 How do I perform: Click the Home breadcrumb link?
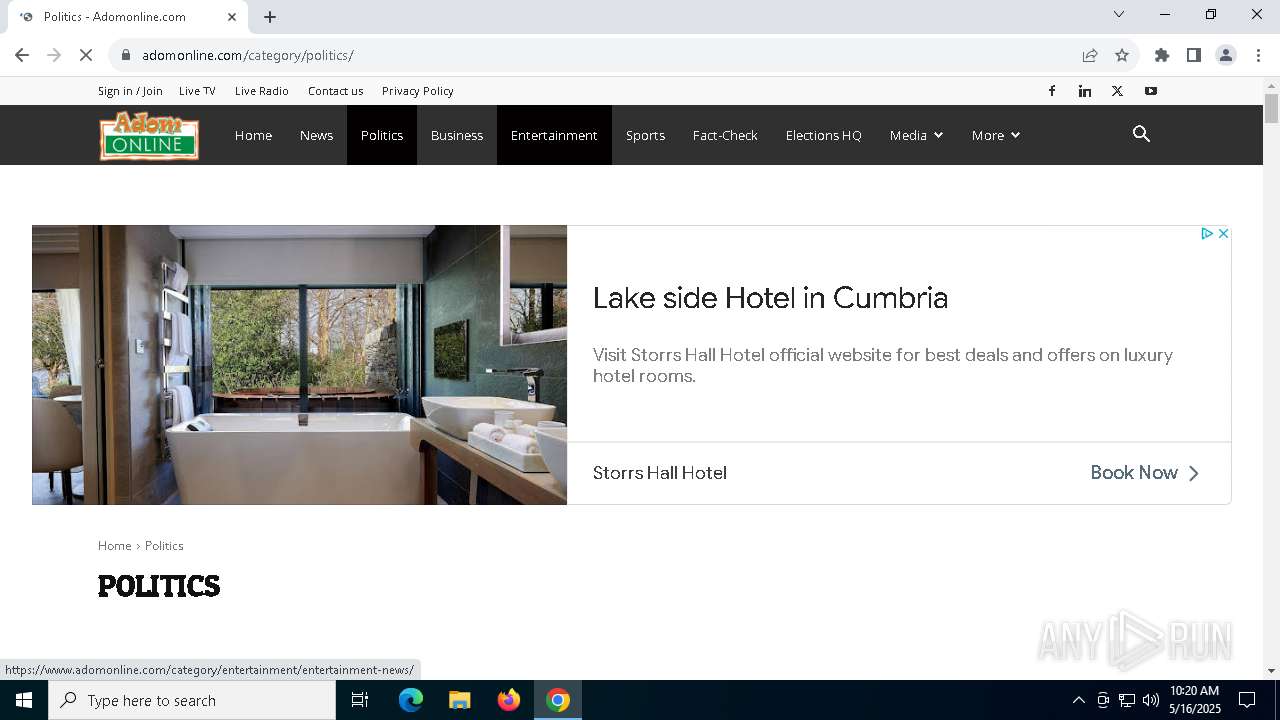pos(115,546)
